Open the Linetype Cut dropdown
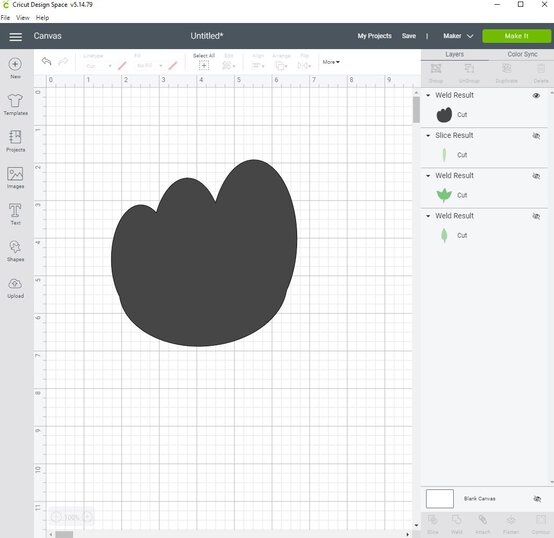The image size is (554, 538). (98, 66)
